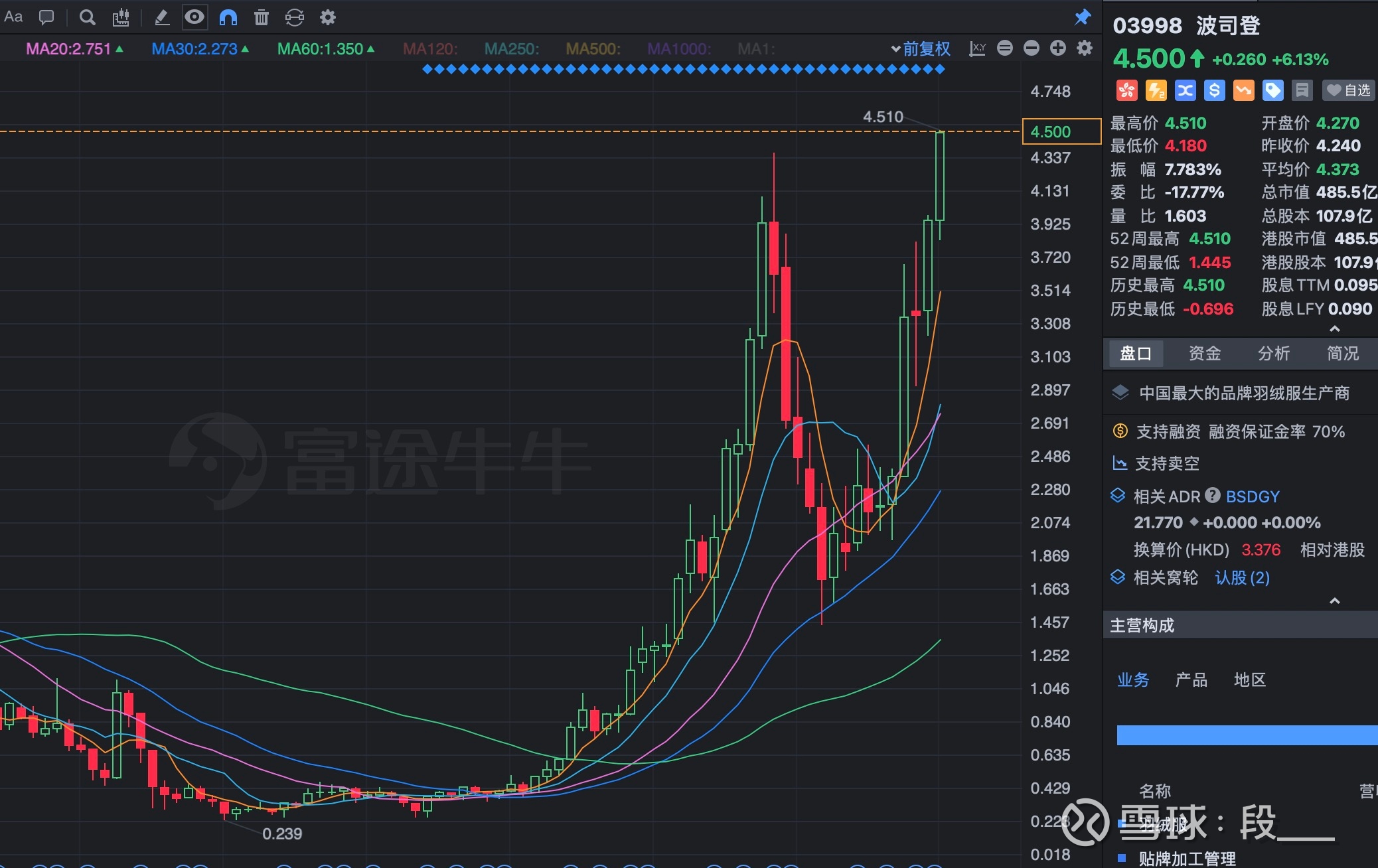Select the pencil drawing tool

click(x=161, y=17)
